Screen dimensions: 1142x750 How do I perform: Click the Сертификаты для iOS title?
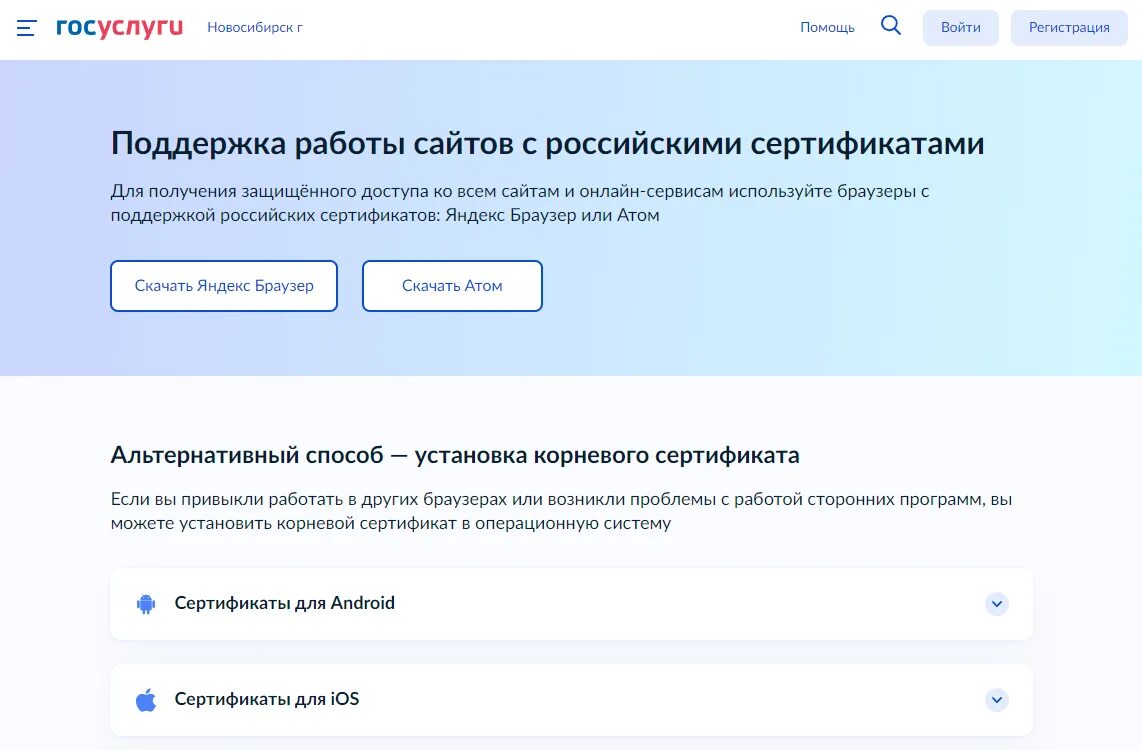coord(267,699)
